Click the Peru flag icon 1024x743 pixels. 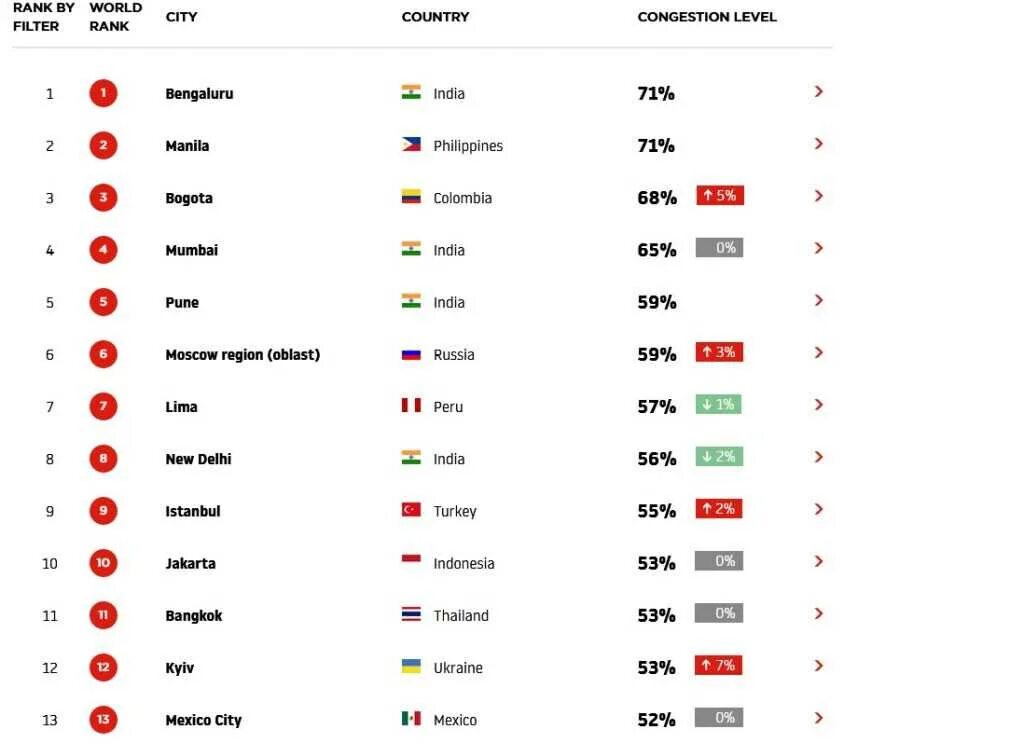coord(411,405)
